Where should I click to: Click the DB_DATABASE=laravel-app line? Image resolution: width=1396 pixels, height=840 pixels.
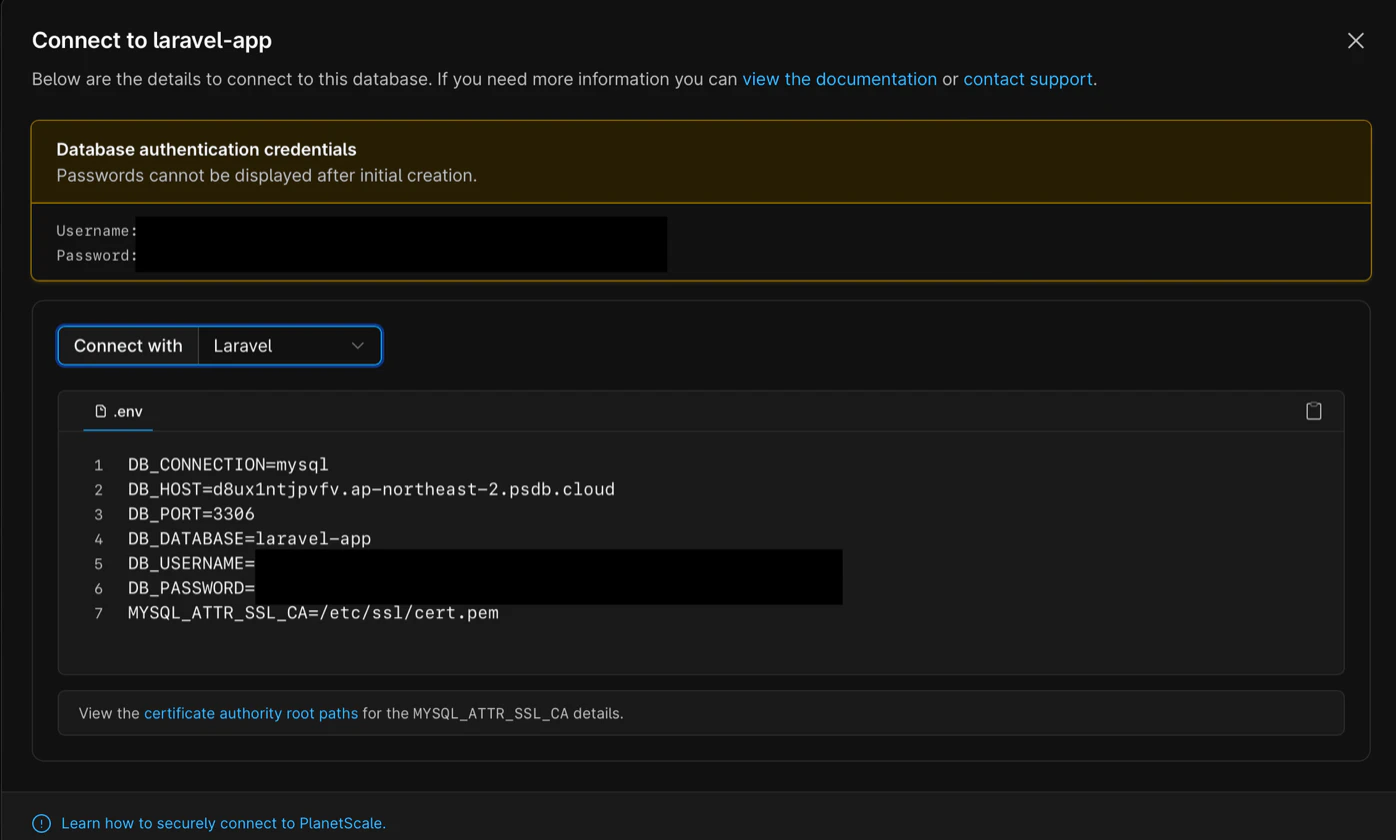249,539
